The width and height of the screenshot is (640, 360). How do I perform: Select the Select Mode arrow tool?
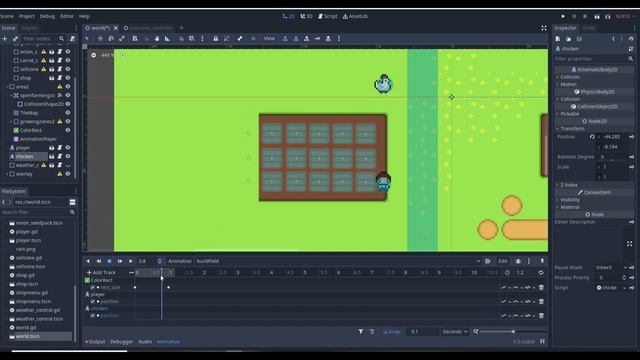[87, 38]
